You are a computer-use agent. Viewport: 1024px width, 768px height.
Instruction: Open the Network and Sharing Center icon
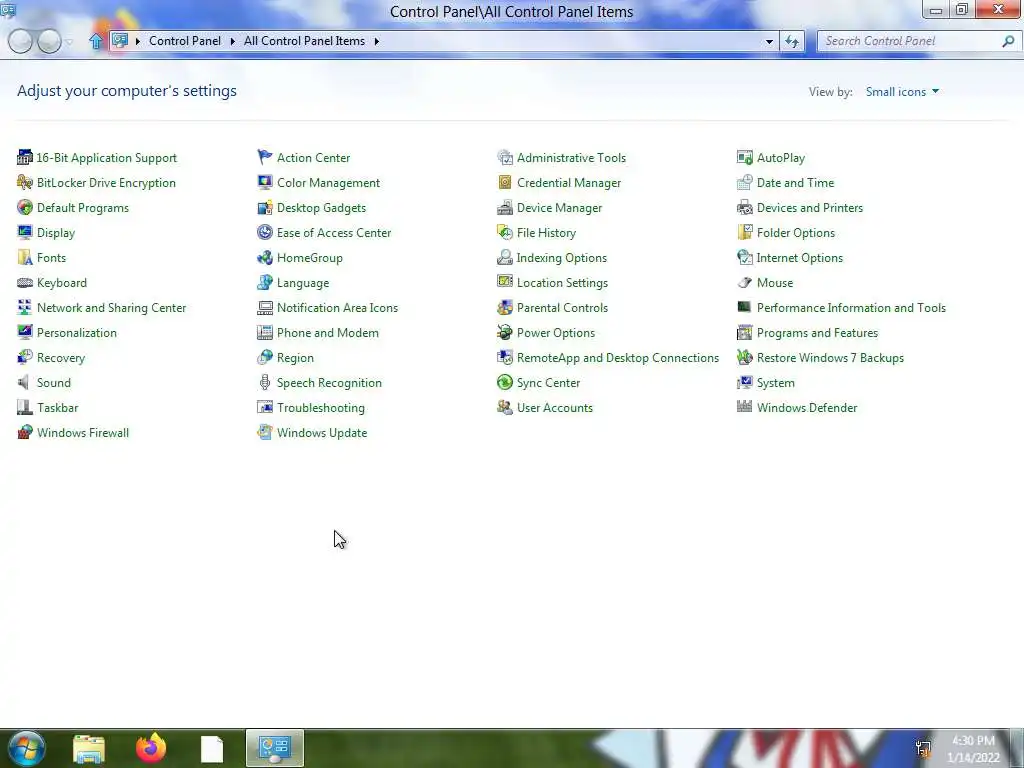25,308
